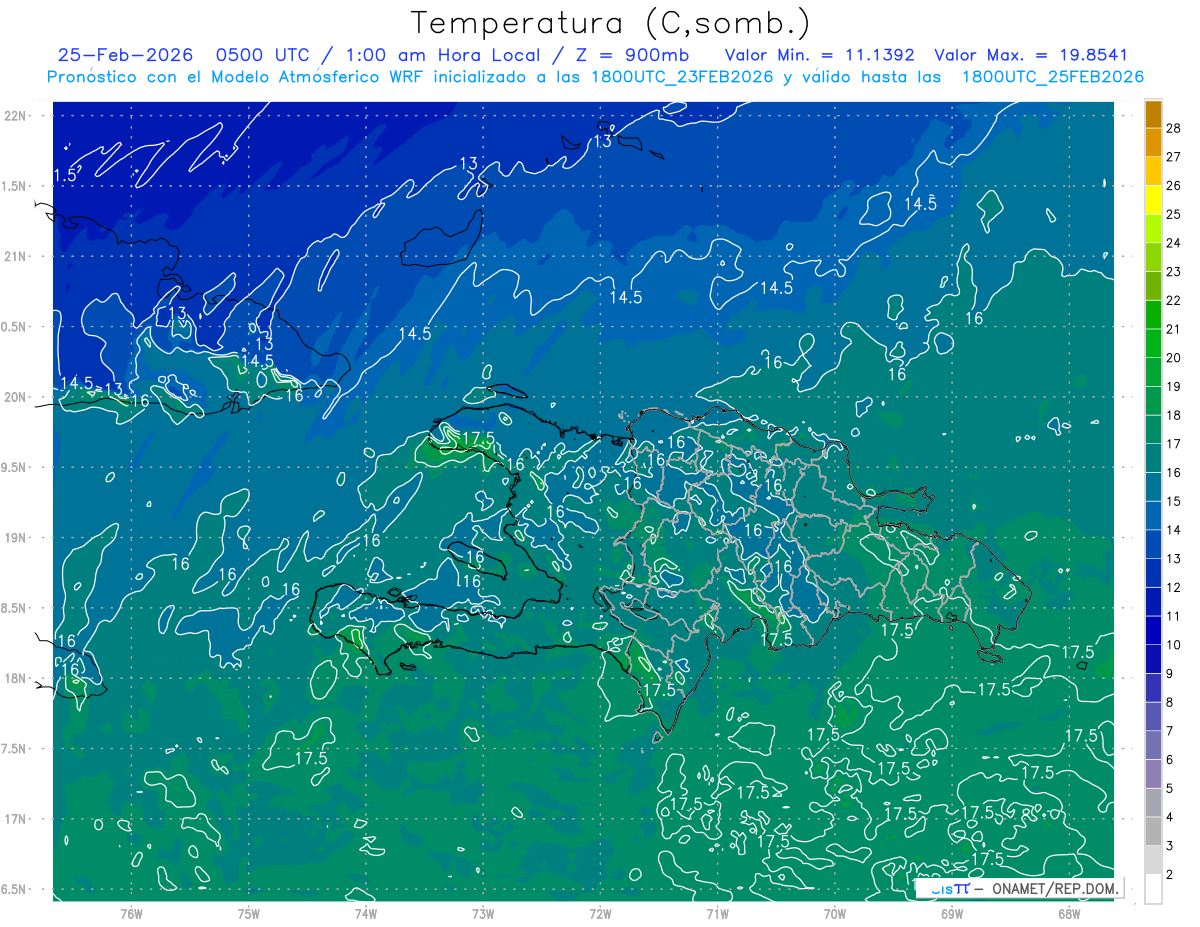Click the brown swatch topping the color scale

(x=1153, y=114)
